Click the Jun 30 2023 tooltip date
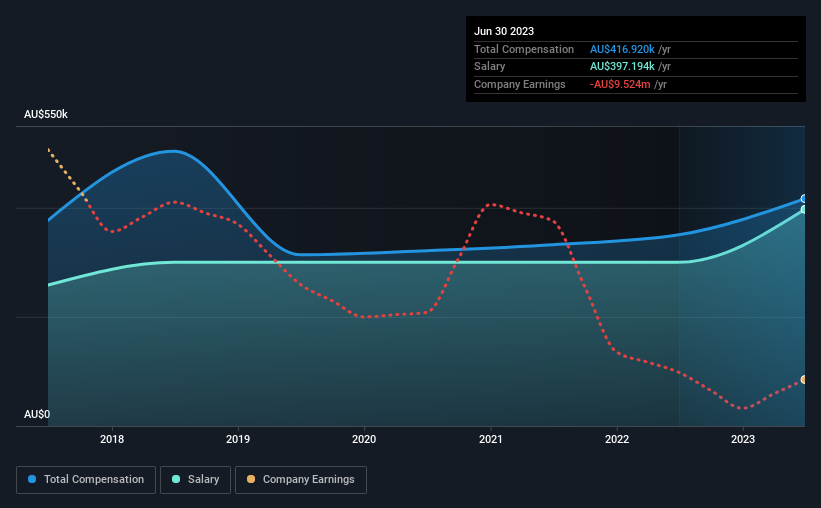Viewport: 821px width, 508px height. pos(504,31)
